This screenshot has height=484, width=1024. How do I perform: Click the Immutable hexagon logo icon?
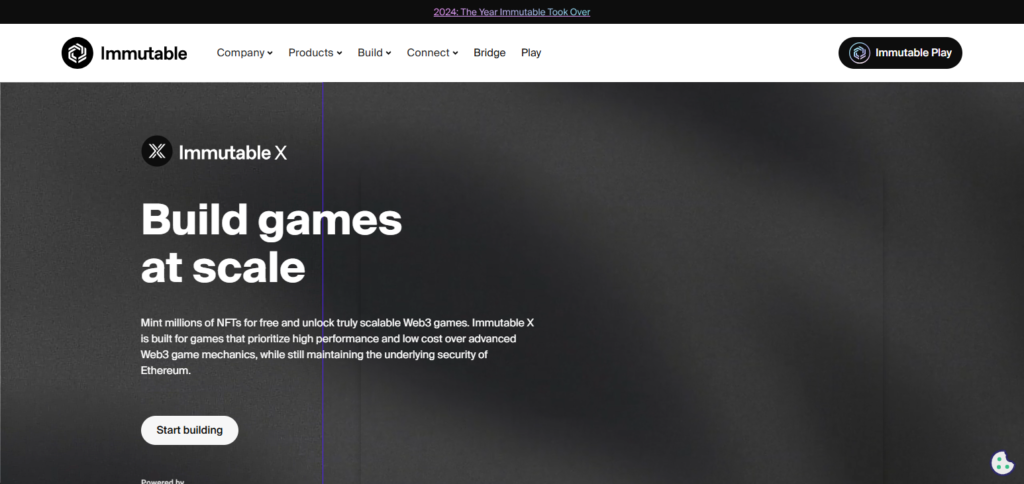(77, 53)
